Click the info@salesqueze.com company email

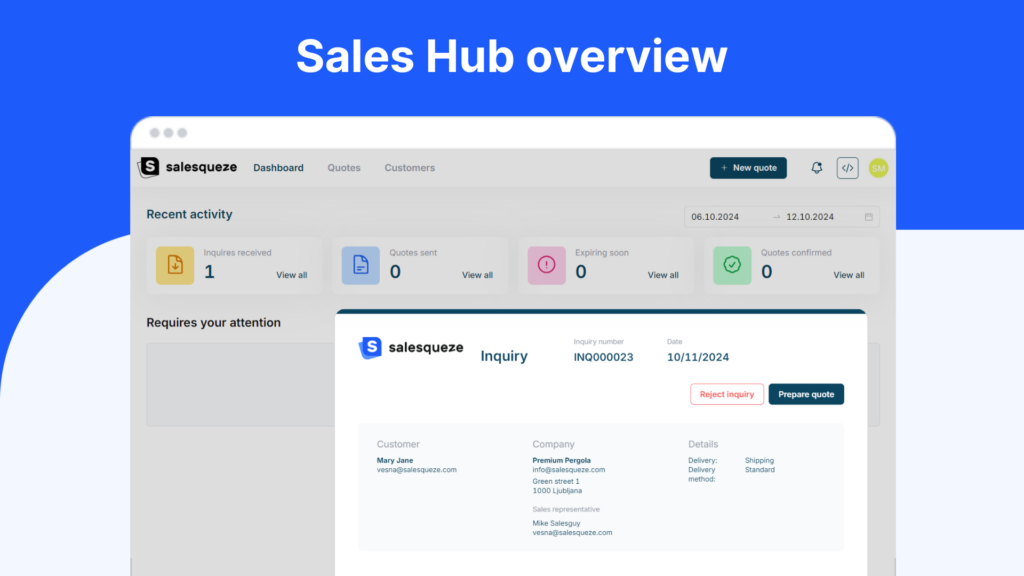tap(569, 470)
